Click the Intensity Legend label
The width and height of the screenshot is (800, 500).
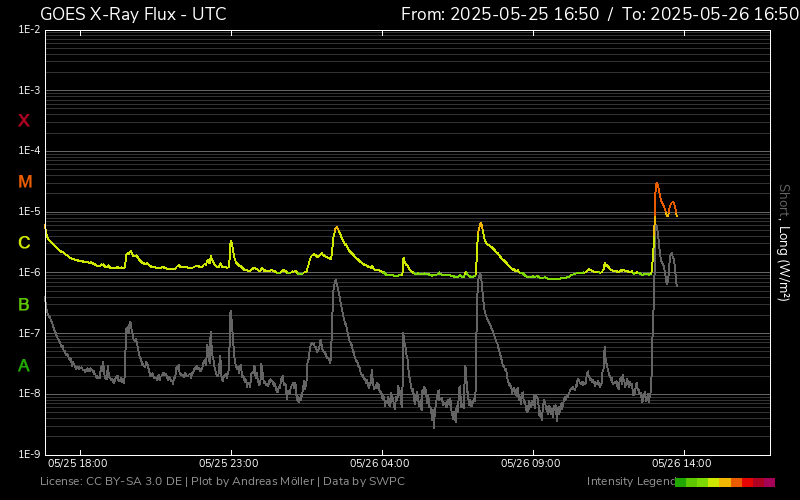coord(631,482)
